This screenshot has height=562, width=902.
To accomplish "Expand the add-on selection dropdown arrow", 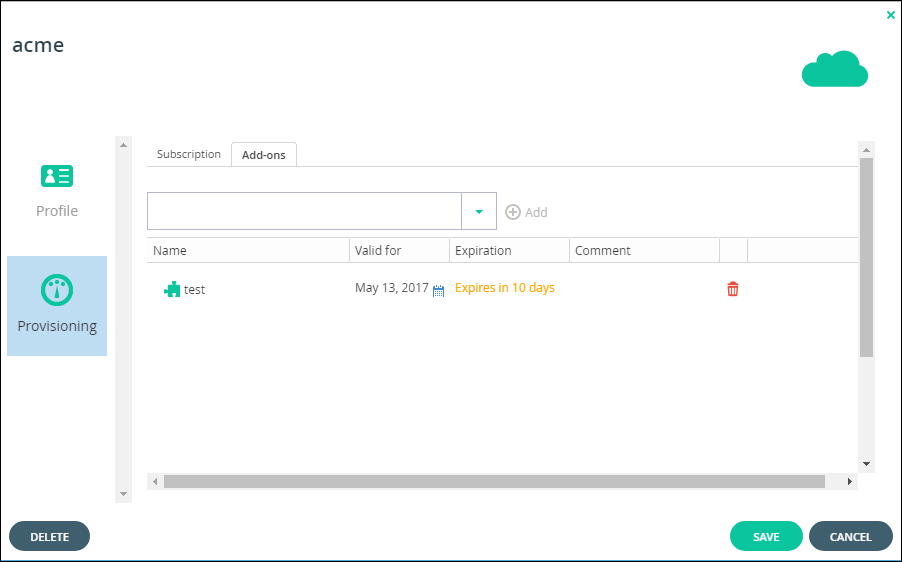I will click(x=479, y=212).
